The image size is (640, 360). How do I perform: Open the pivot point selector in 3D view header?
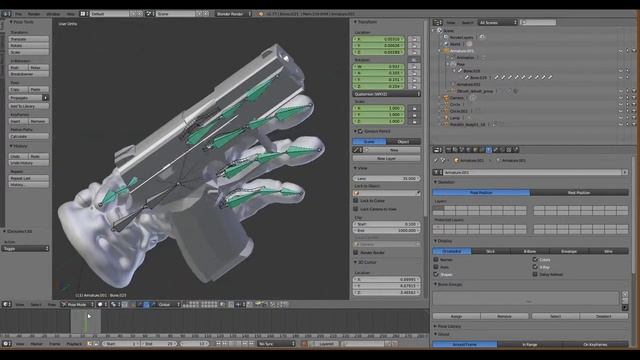[x=116, y=304]
